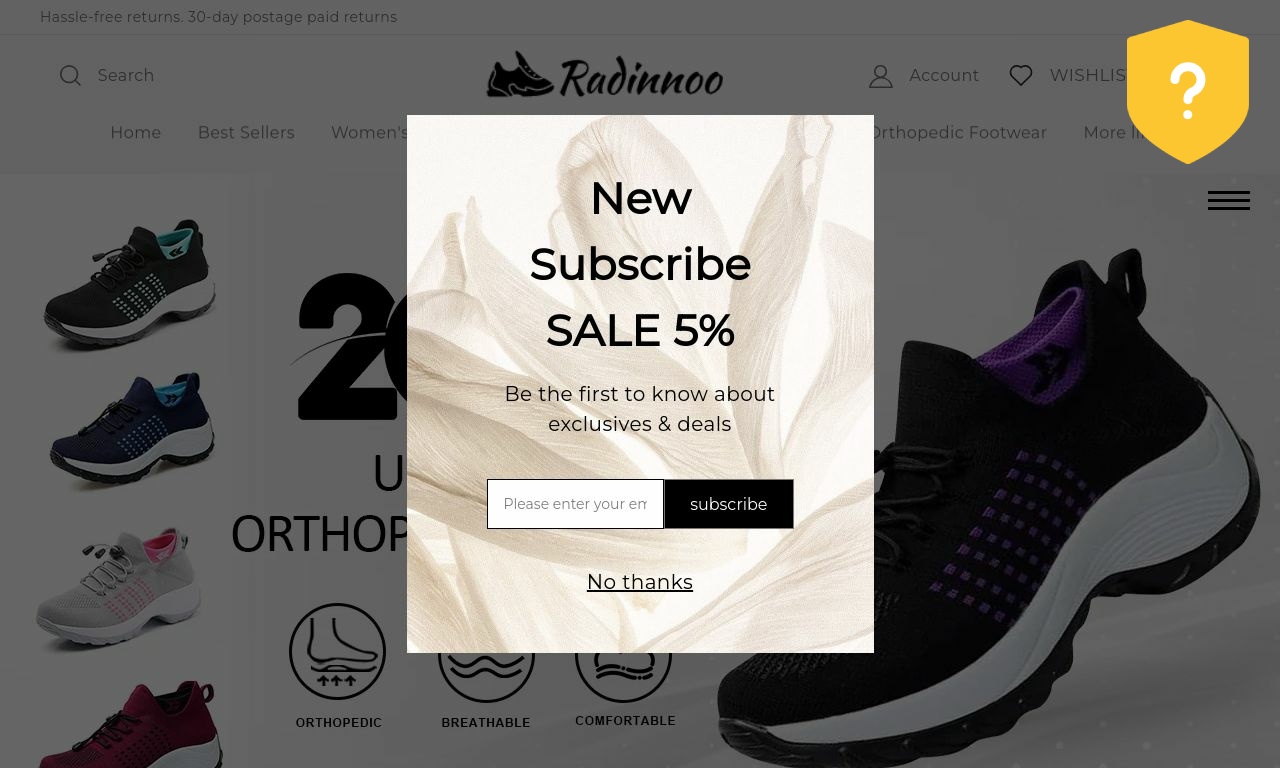Dismiss popup with No thanks link
Image resolution: width=1280 pixels, height=768 pixels.
(x=640, y=582)
